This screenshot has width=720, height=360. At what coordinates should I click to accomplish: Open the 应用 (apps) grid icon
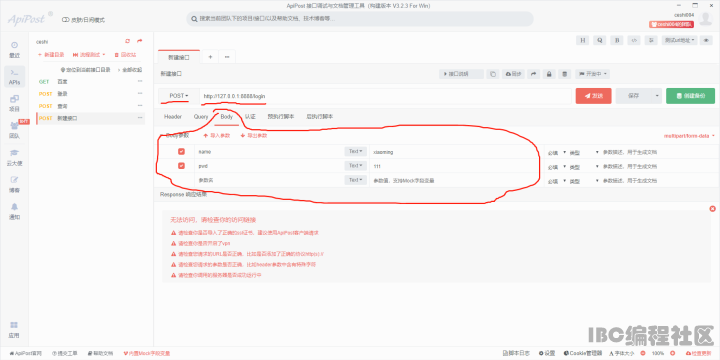pos(15,329)
